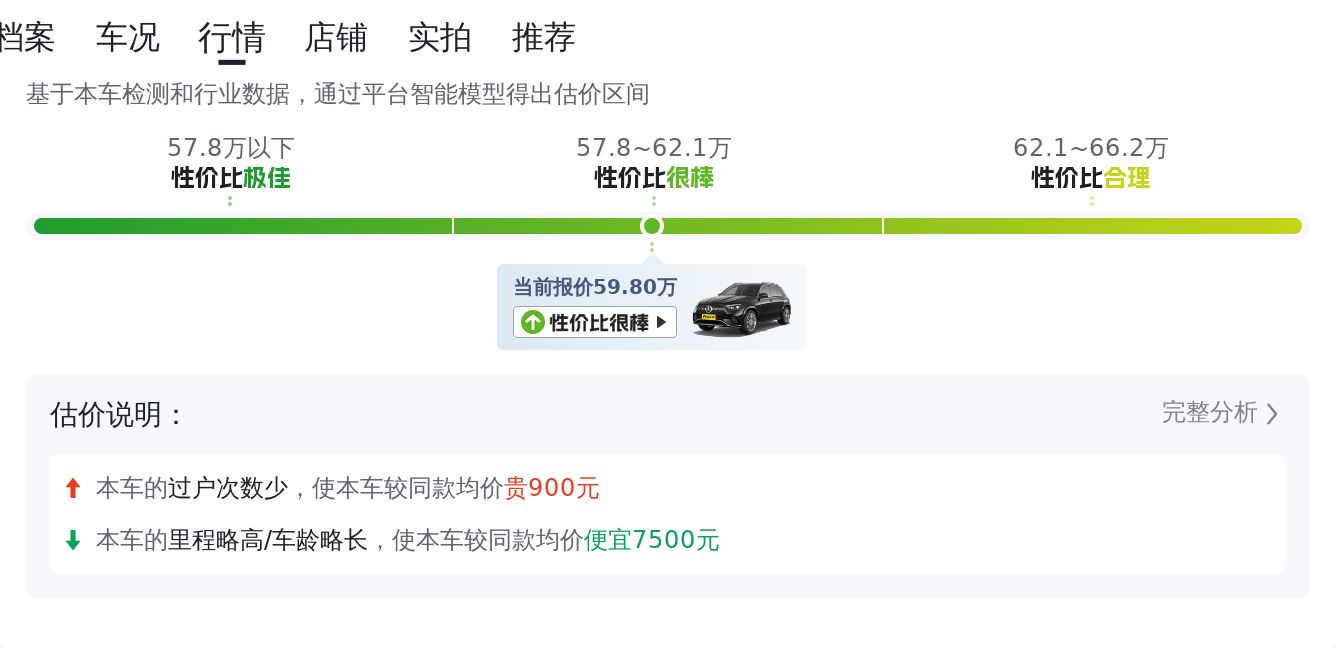Go to the 实拍 tab
Viewport: 1336px width, 648px height.
coord(440,38)
